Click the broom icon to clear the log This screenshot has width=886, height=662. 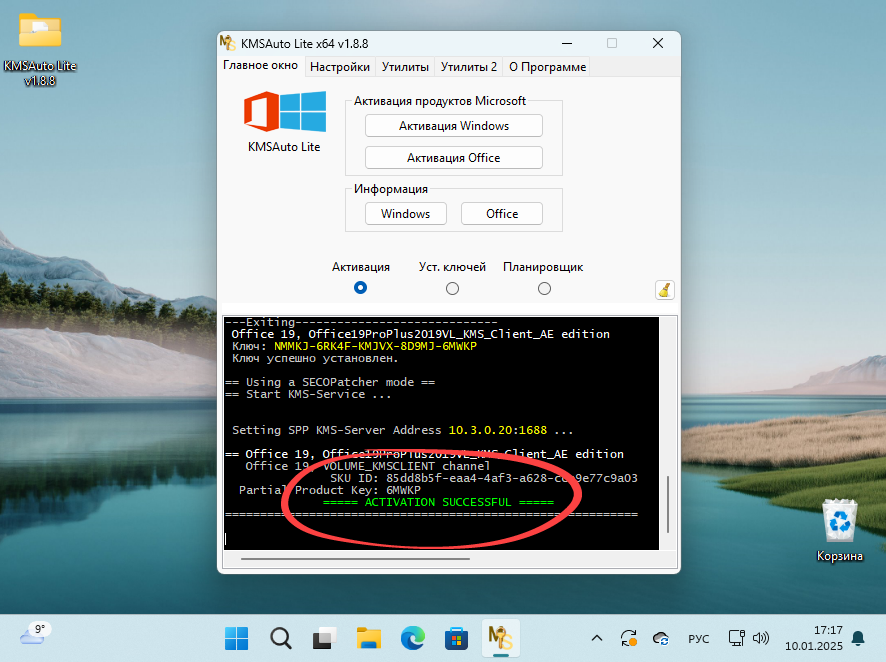coord(663,289)
